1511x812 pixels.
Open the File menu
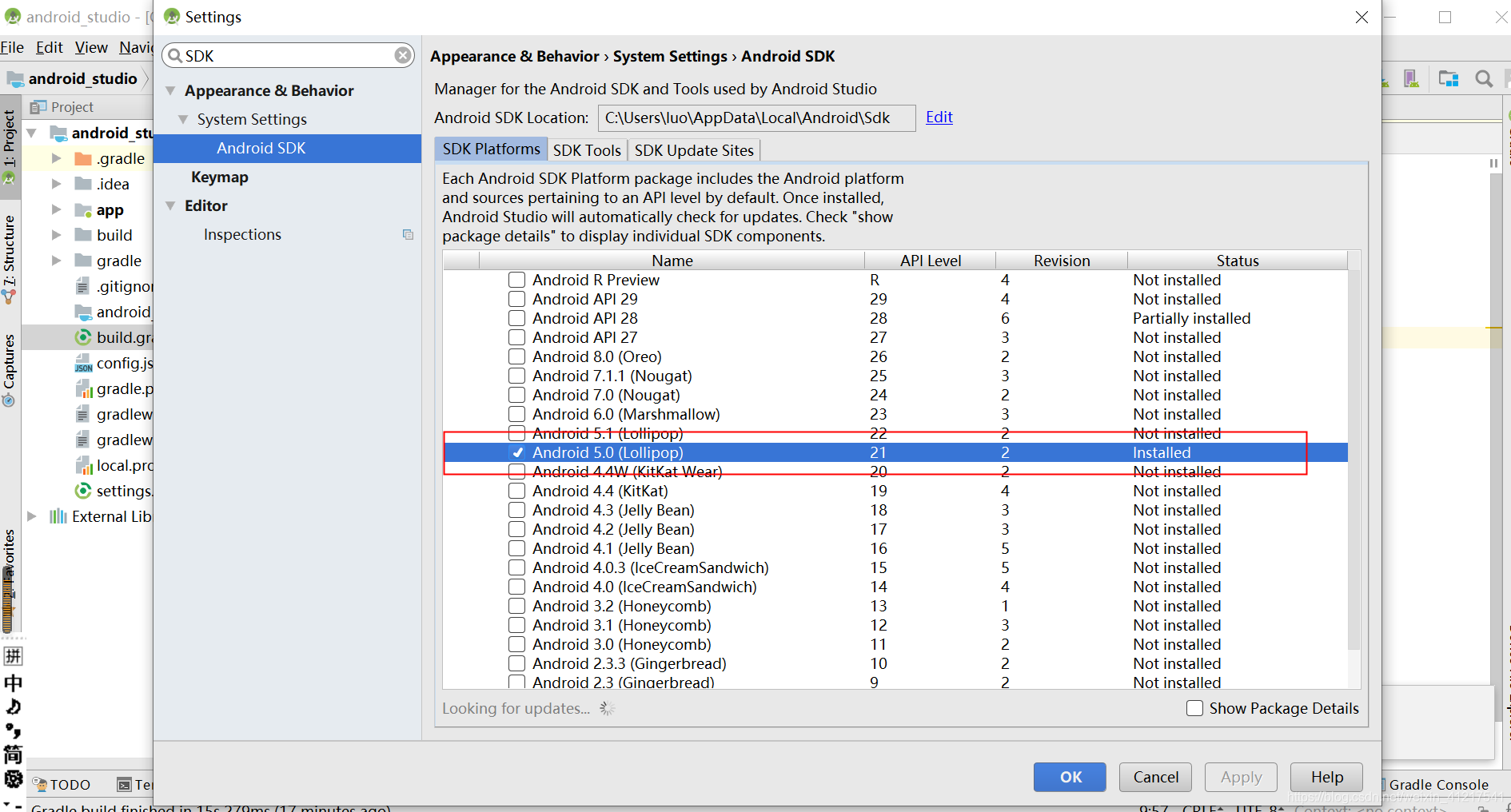click(x=12, y=48)
